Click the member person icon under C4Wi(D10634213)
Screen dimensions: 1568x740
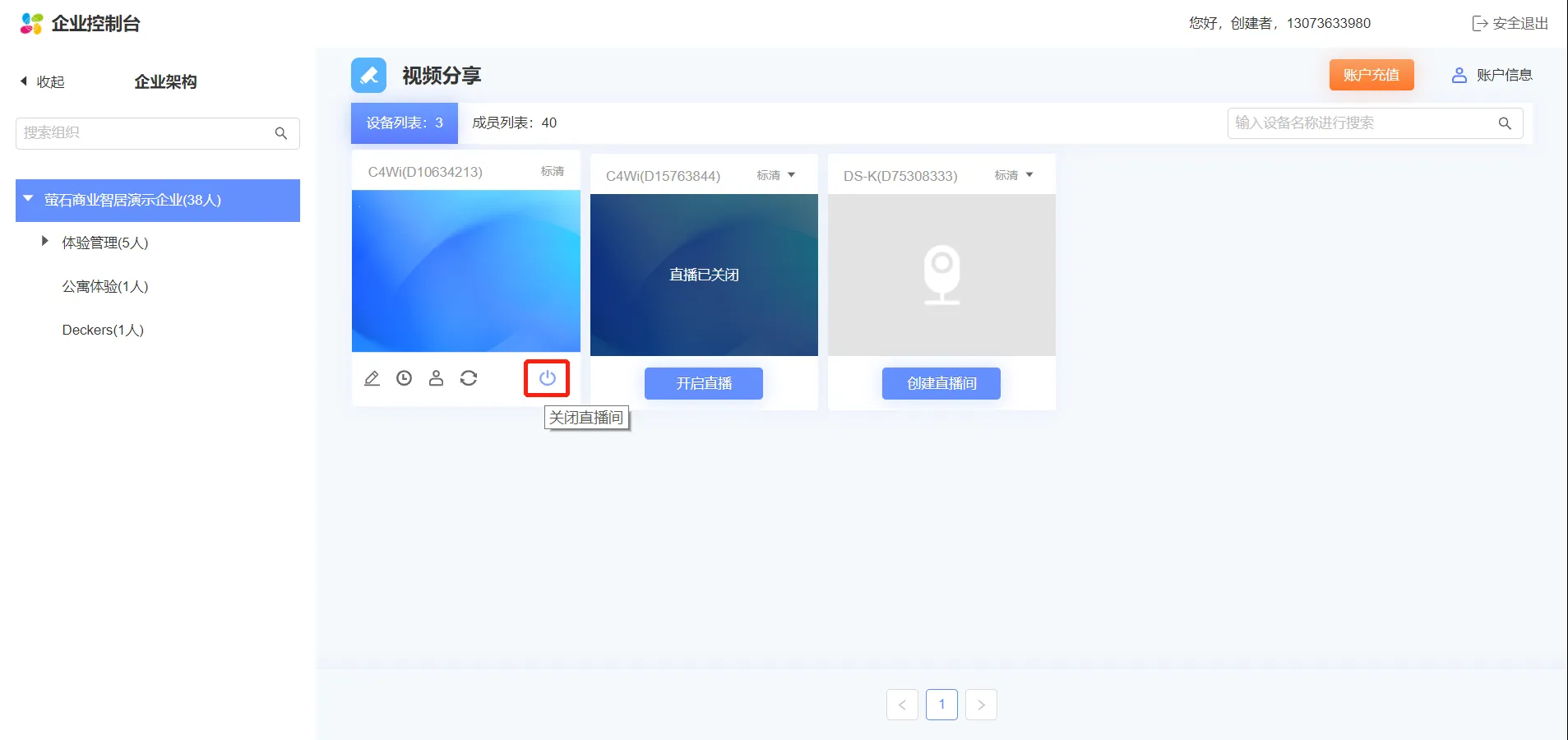[x=436, y=378]
